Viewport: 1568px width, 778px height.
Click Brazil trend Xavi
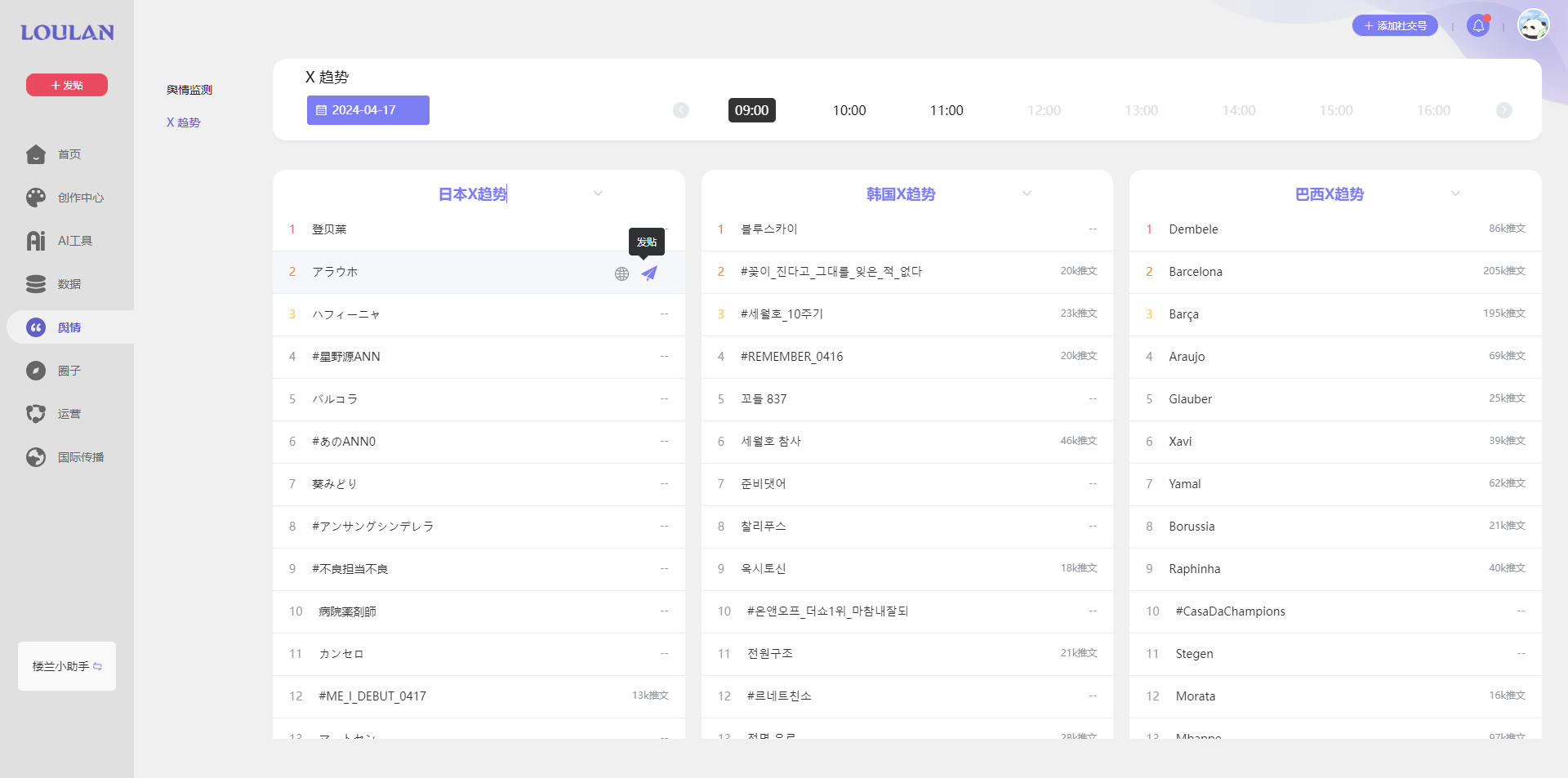pyautogui.click(x=1180, y=442)
